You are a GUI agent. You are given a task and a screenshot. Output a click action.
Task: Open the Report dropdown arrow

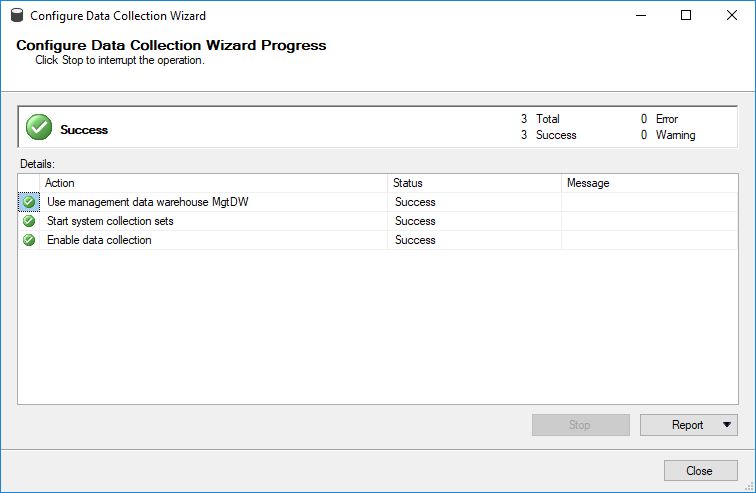[727, 425]
